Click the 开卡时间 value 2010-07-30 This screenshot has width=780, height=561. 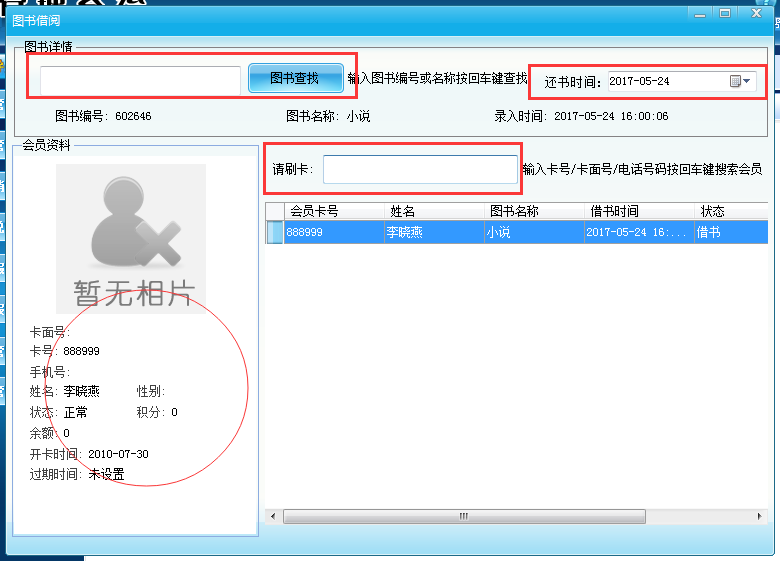pyautogui.click(x=118, y=454)
